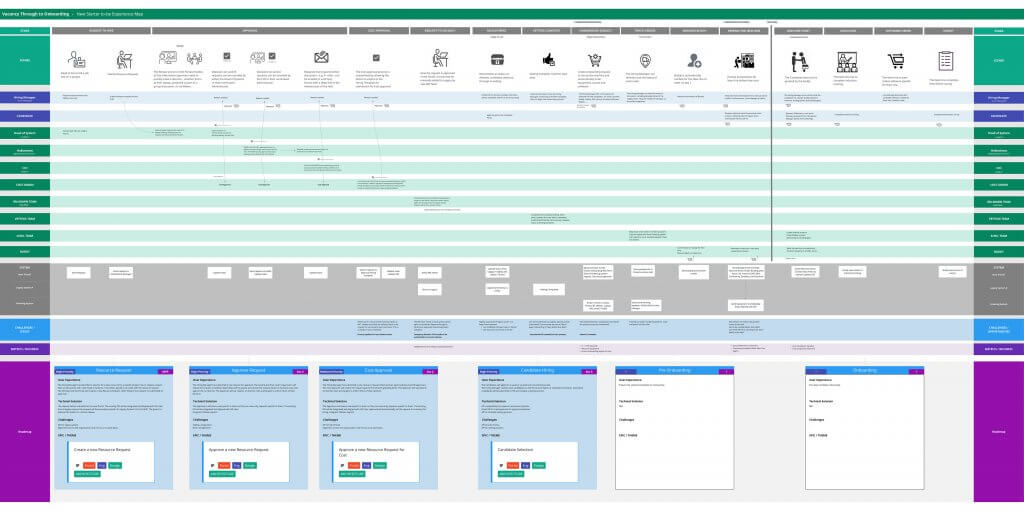Click the classroom induction training icon
Image resolution: width=1024 pixels, height=511 pixels.
(x=847, y=62)
